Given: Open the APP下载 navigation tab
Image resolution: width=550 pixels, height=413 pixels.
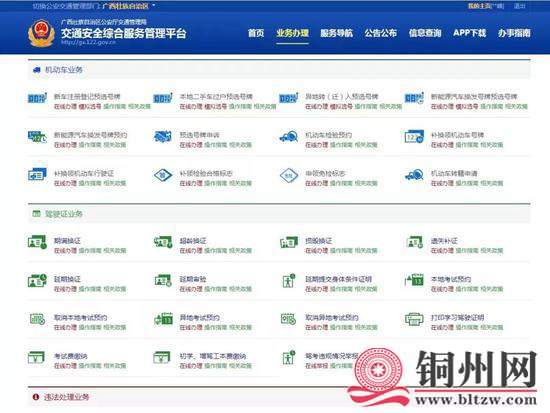Looking at the screenshot, I should [469, 33].
